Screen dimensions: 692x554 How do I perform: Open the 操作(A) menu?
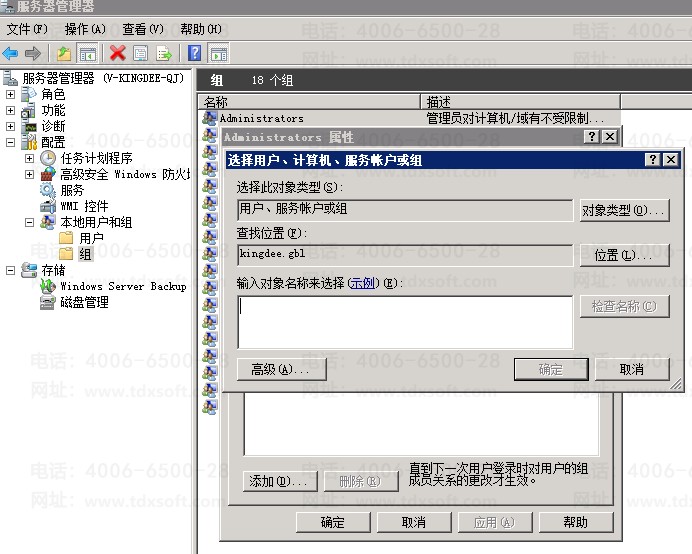pyautogui.click(x=84, y=29)
